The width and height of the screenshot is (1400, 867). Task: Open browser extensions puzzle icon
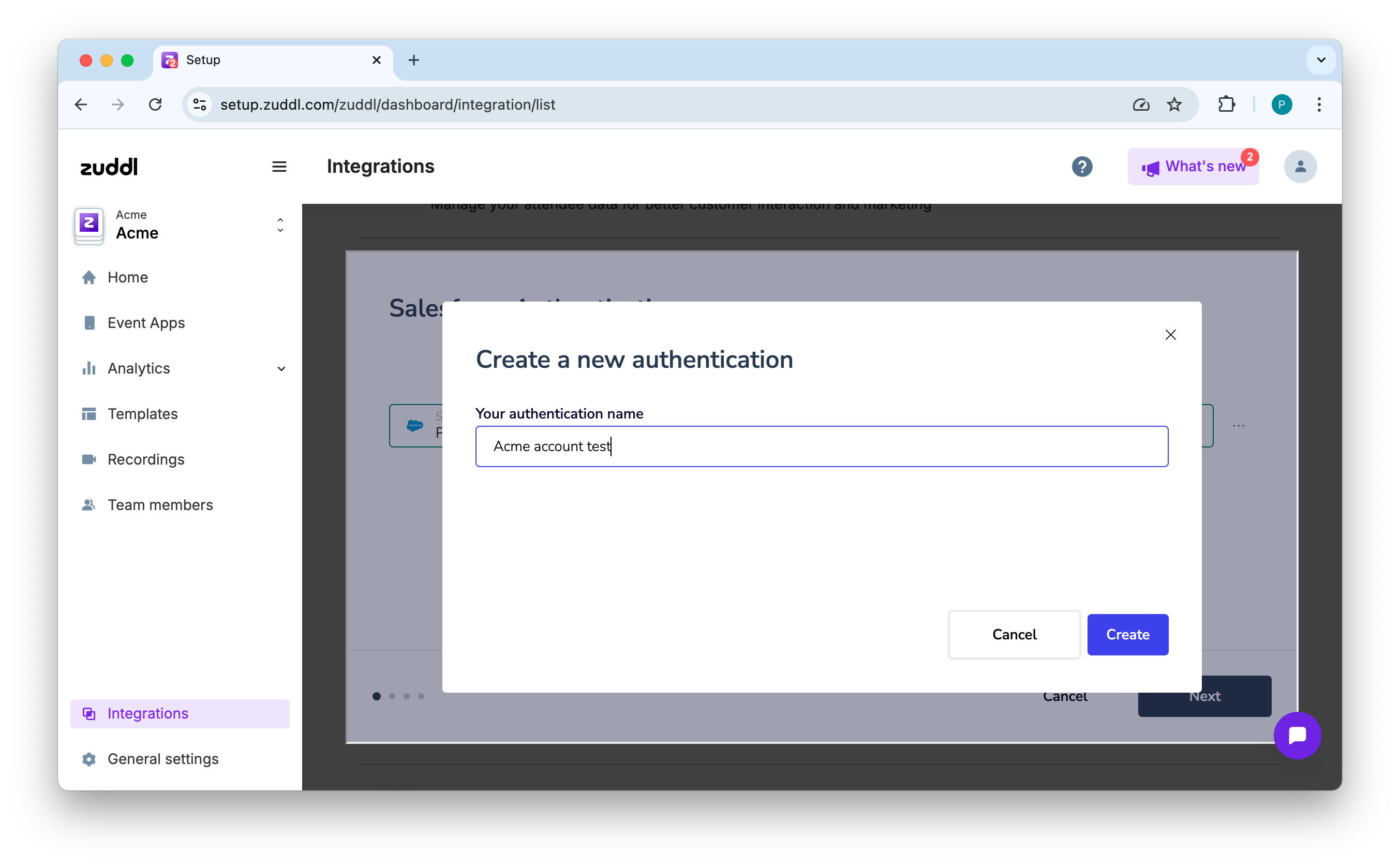1226,104
